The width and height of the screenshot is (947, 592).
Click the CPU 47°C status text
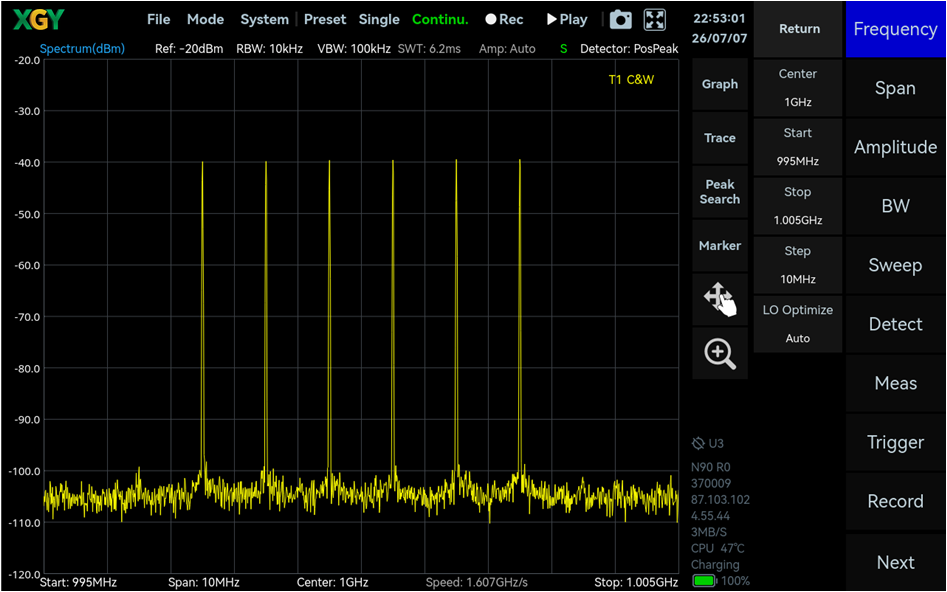point(717,549)
